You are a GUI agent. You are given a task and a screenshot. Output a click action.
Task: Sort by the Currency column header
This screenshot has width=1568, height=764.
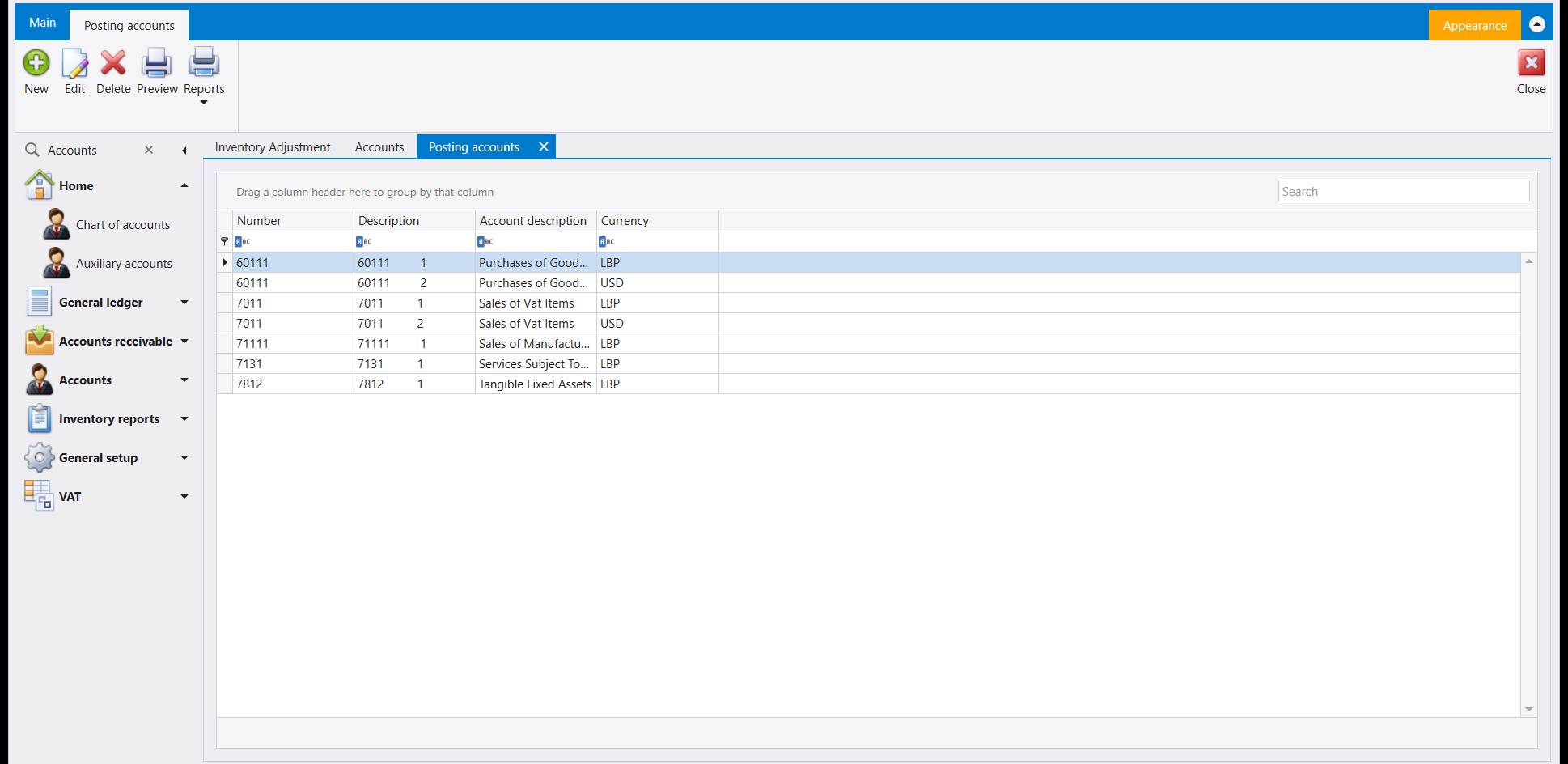click(x=658, y=220)
